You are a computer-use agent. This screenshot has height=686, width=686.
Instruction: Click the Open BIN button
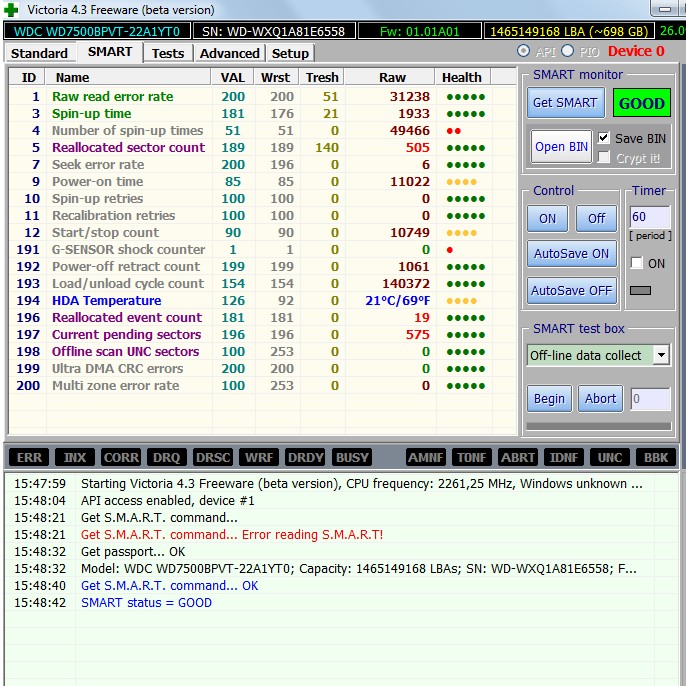[561, 147]
